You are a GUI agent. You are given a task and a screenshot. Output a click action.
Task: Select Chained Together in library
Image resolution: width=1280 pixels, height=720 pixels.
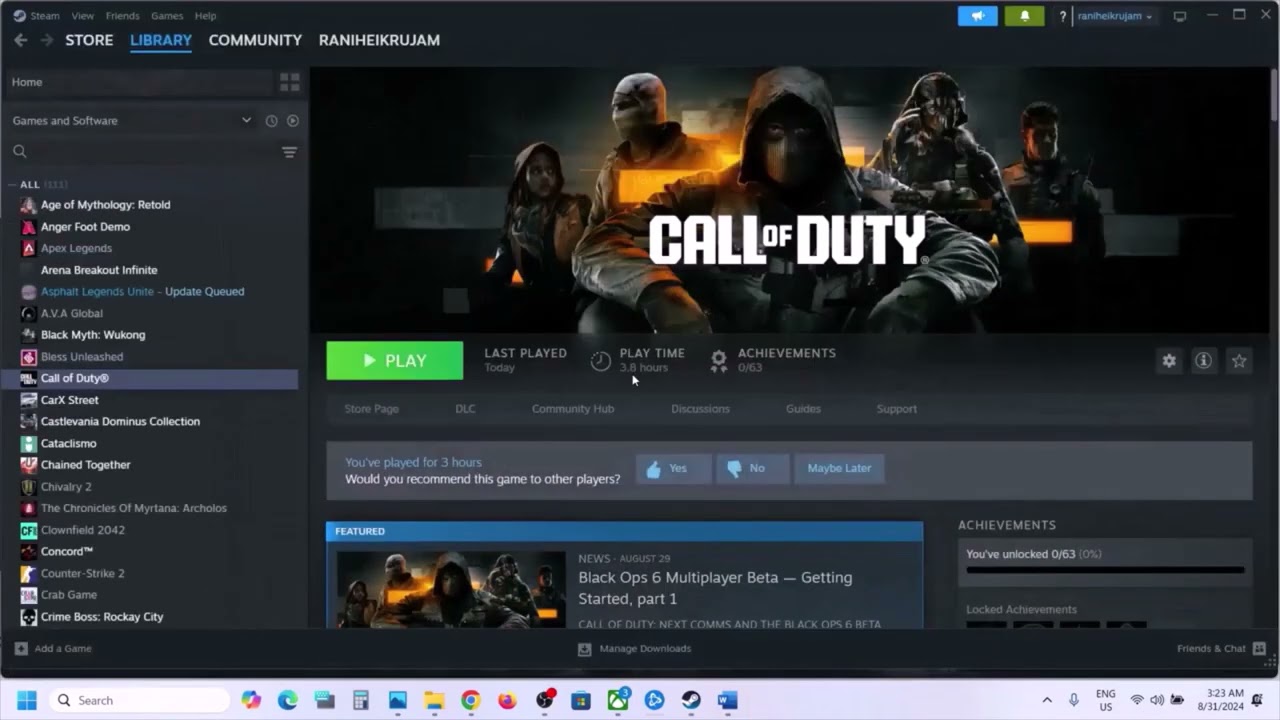coord(85,465)
